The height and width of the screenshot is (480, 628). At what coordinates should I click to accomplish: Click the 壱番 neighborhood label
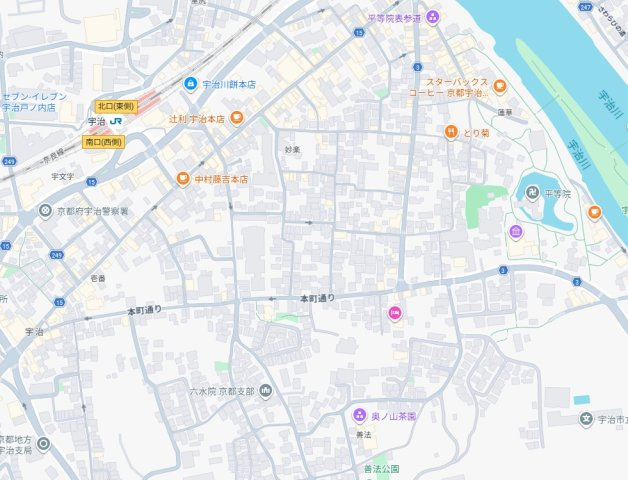(98, 278)
